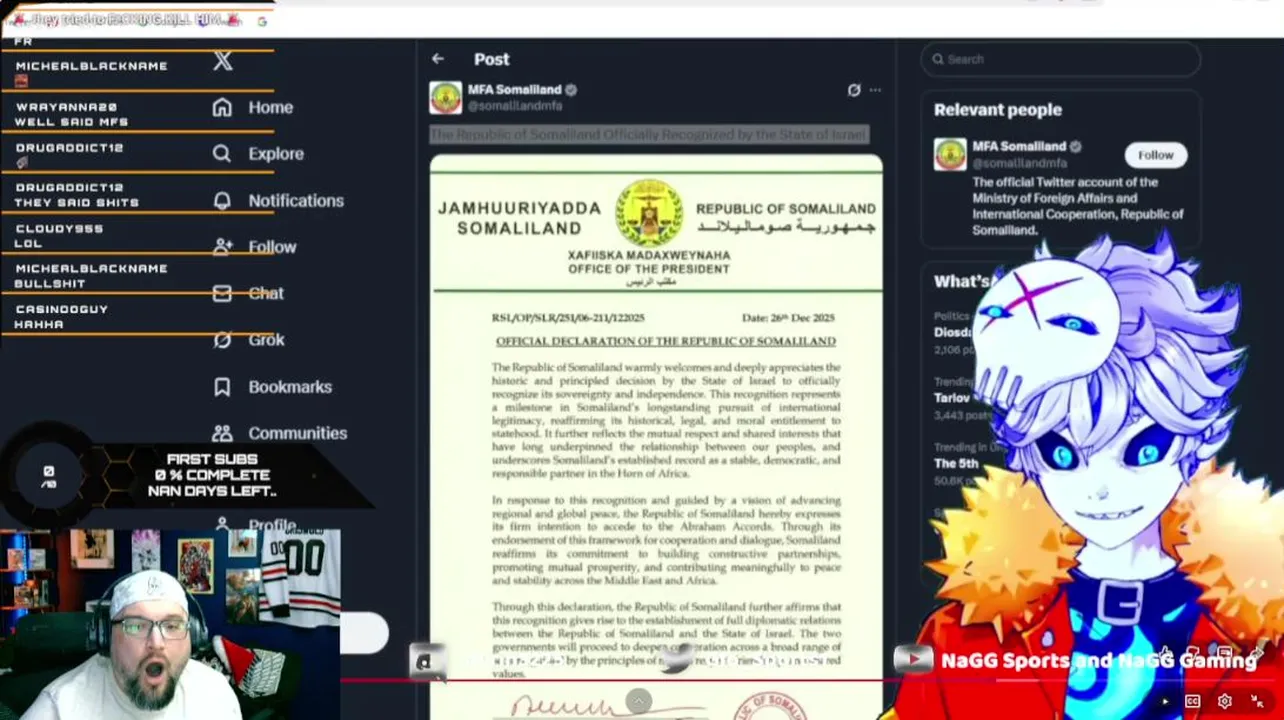
Task: Open MFA Somaliland name under Relevant people
Action: (x=1019, y=146)
